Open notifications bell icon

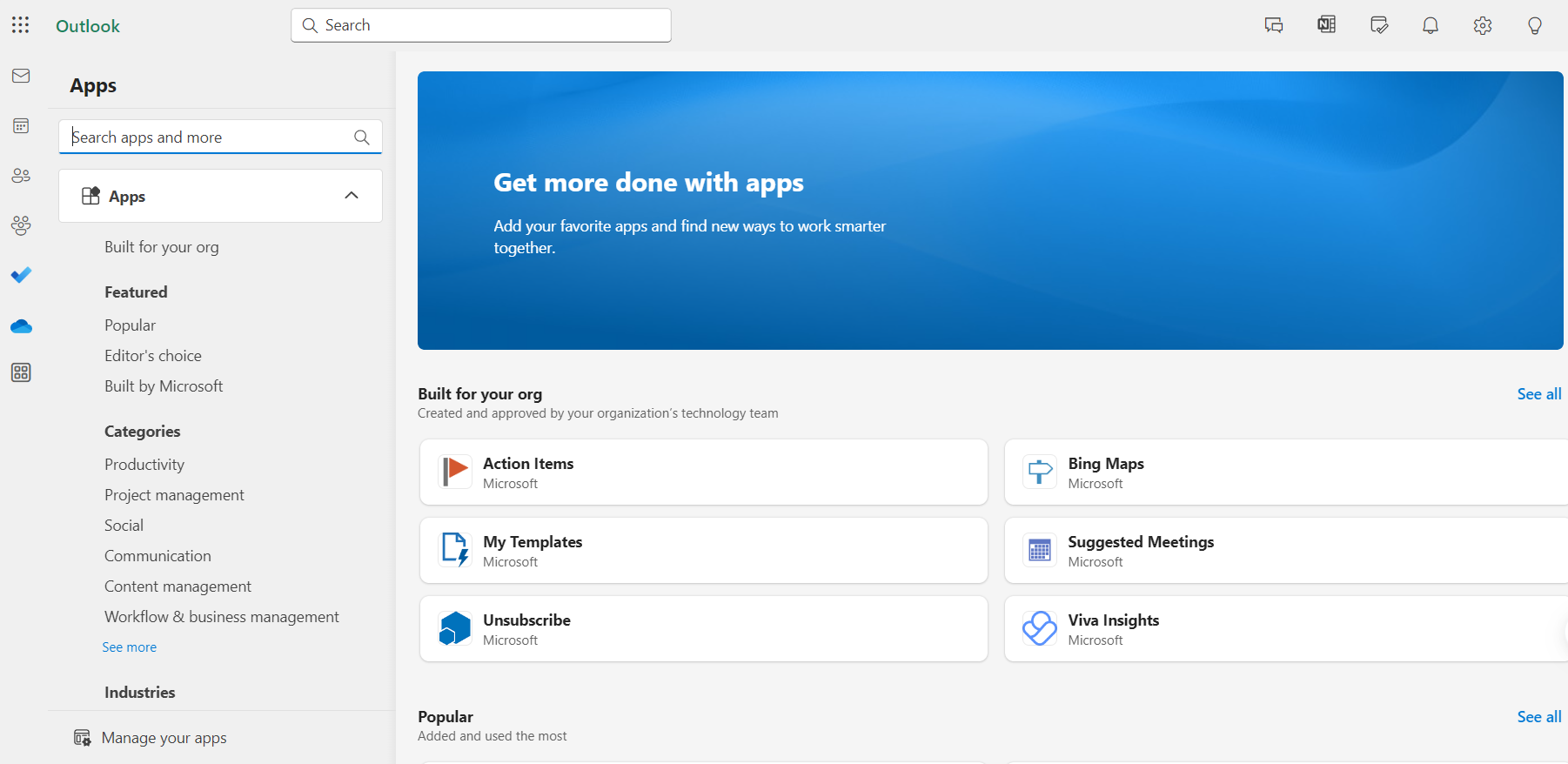point(1431,25)
